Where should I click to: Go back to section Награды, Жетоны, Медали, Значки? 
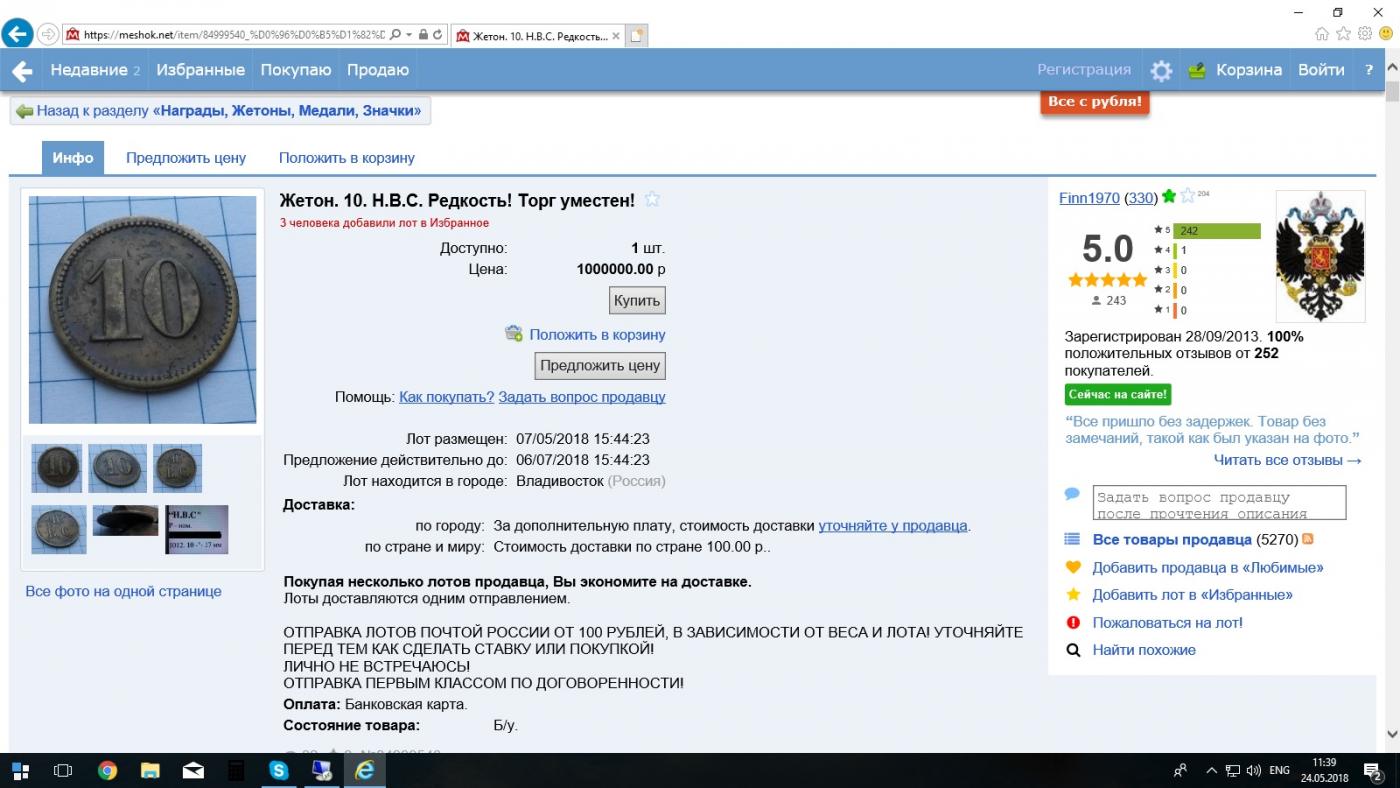click(x=220, y=111)
